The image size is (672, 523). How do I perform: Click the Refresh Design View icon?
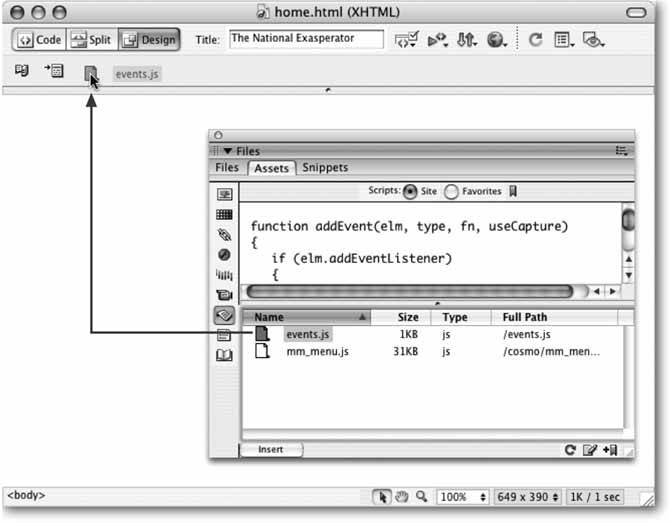[535, 40]
